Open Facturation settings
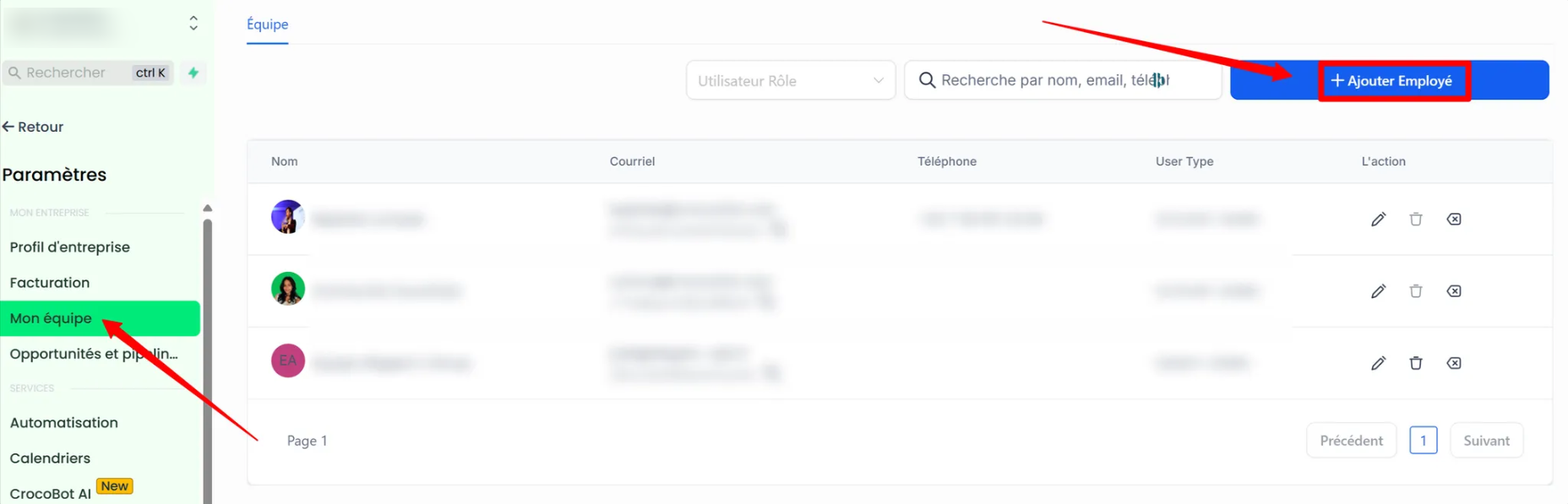 coord(50,283)
